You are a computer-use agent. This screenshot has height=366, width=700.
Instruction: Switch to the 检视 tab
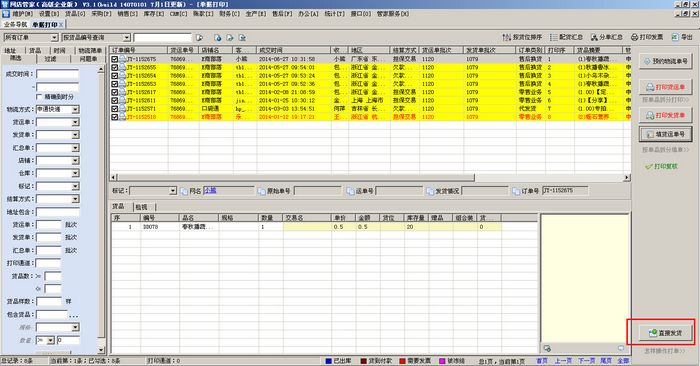(x=142, y=207)
